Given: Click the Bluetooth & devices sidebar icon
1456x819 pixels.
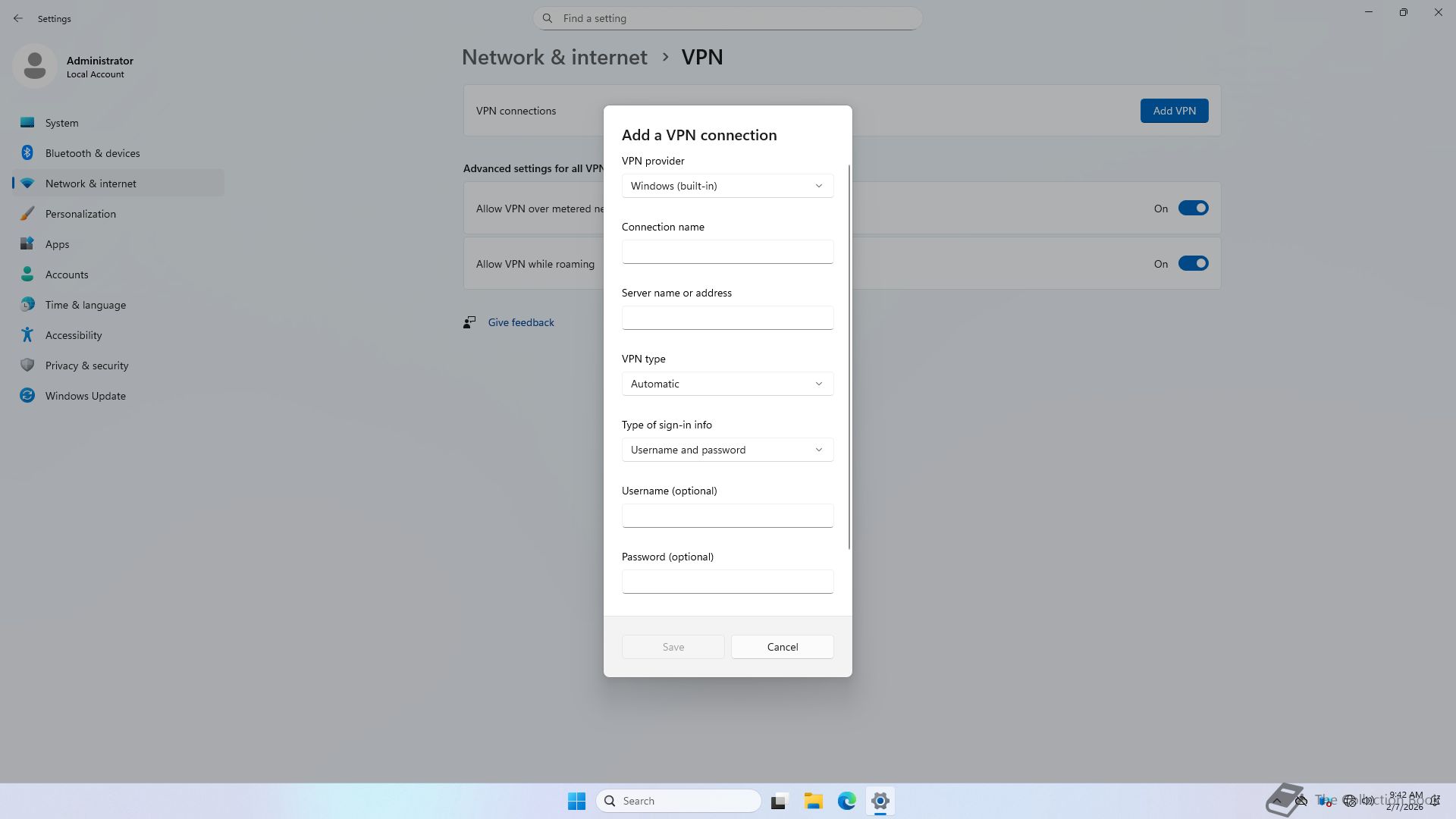Looking at the screenshot, I should click(27, 153).
